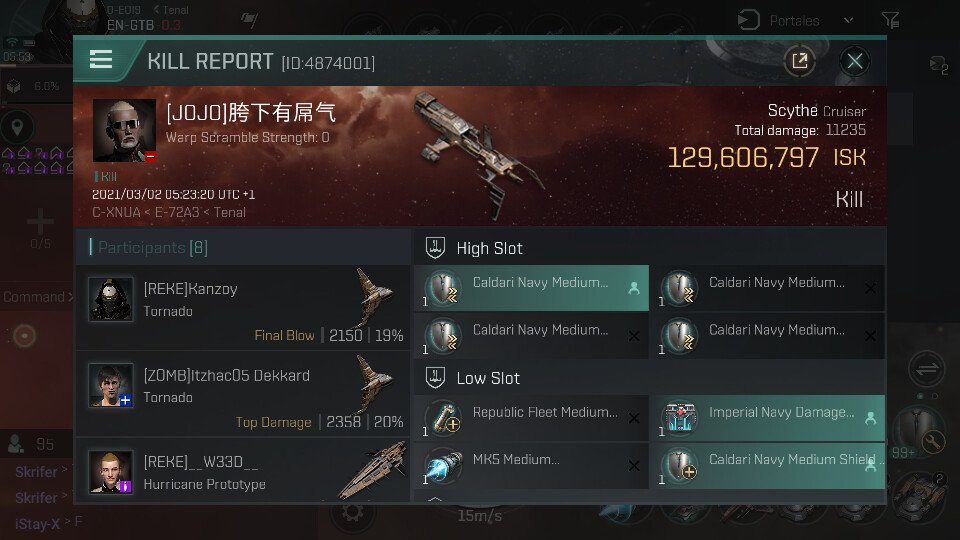Open the kill report hamburger menu

[x=101, y=59]
